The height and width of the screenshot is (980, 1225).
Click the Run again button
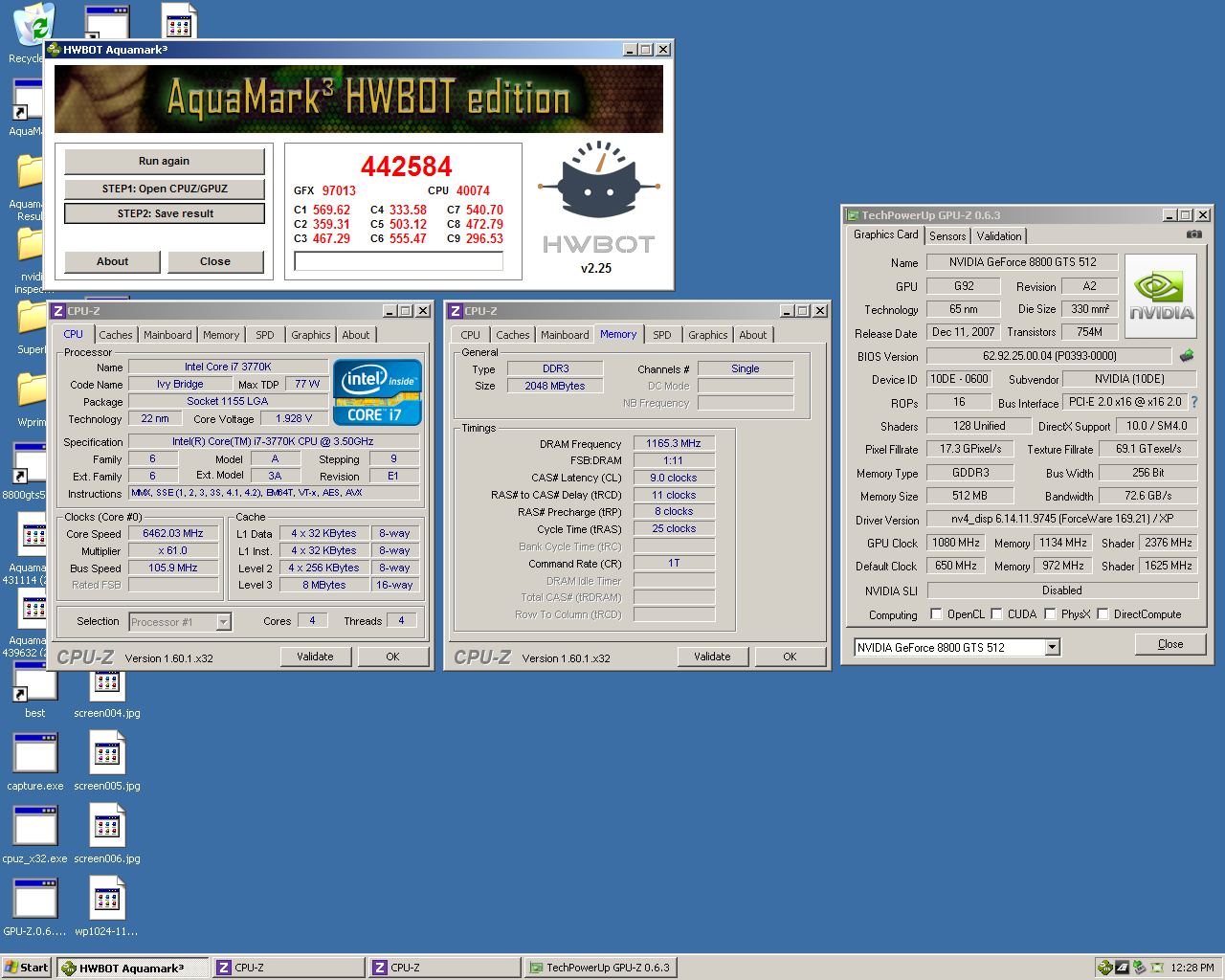pyautogui.click(x=164, y=161)
